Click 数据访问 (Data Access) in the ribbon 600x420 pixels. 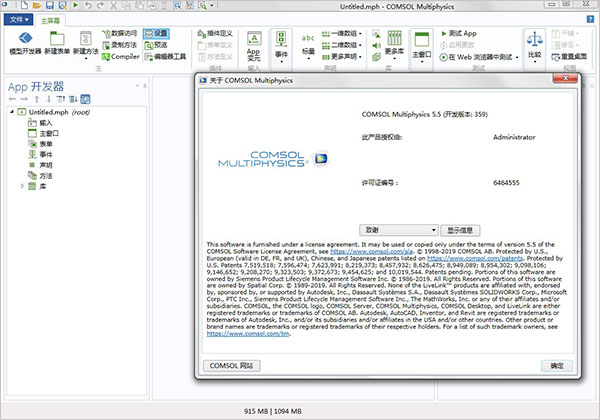pyautogui.click(x=119, y=33)
